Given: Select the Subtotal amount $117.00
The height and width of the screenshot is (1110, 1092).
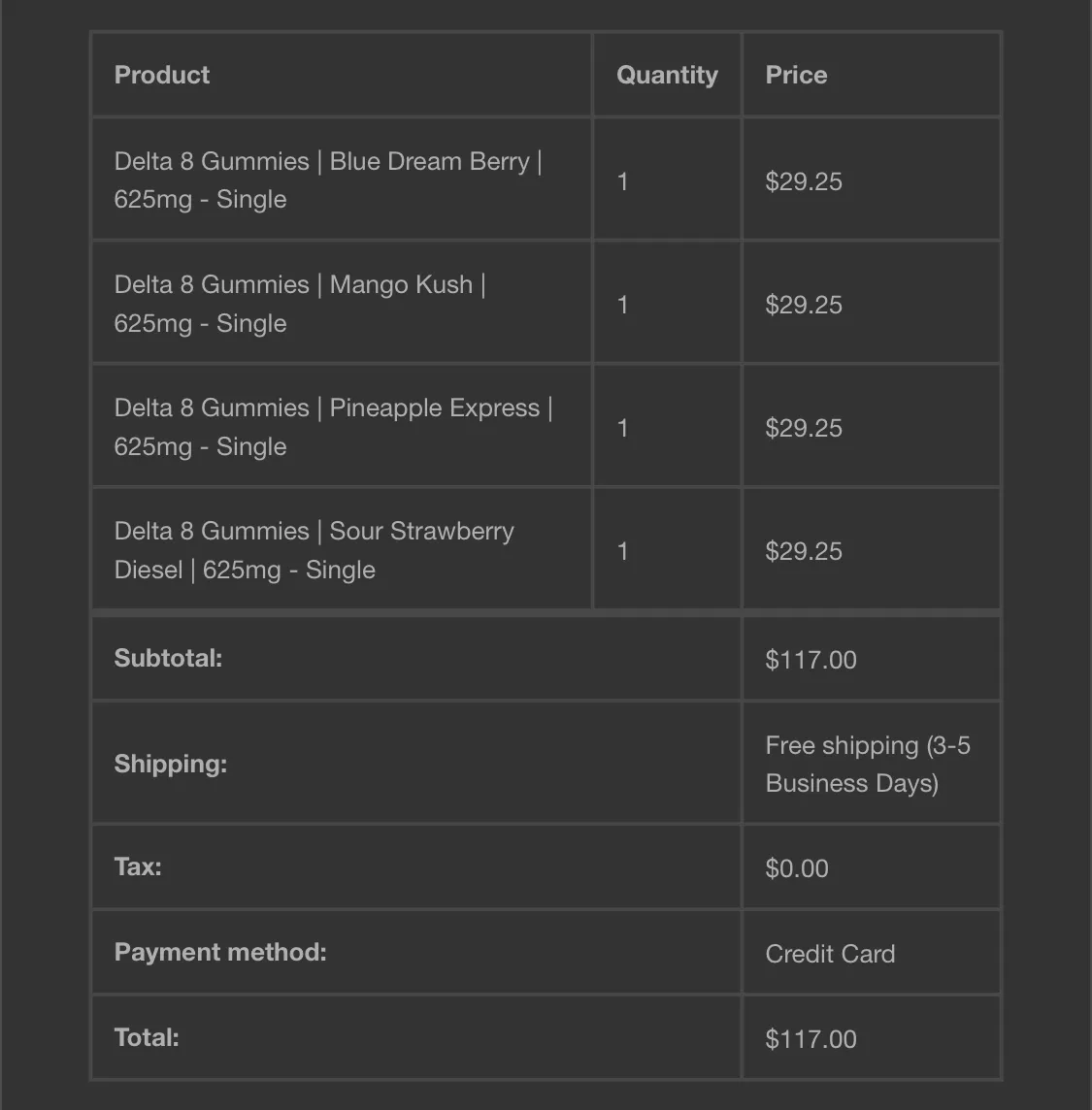Looking at the screenshot, I should tap(811, 660).
